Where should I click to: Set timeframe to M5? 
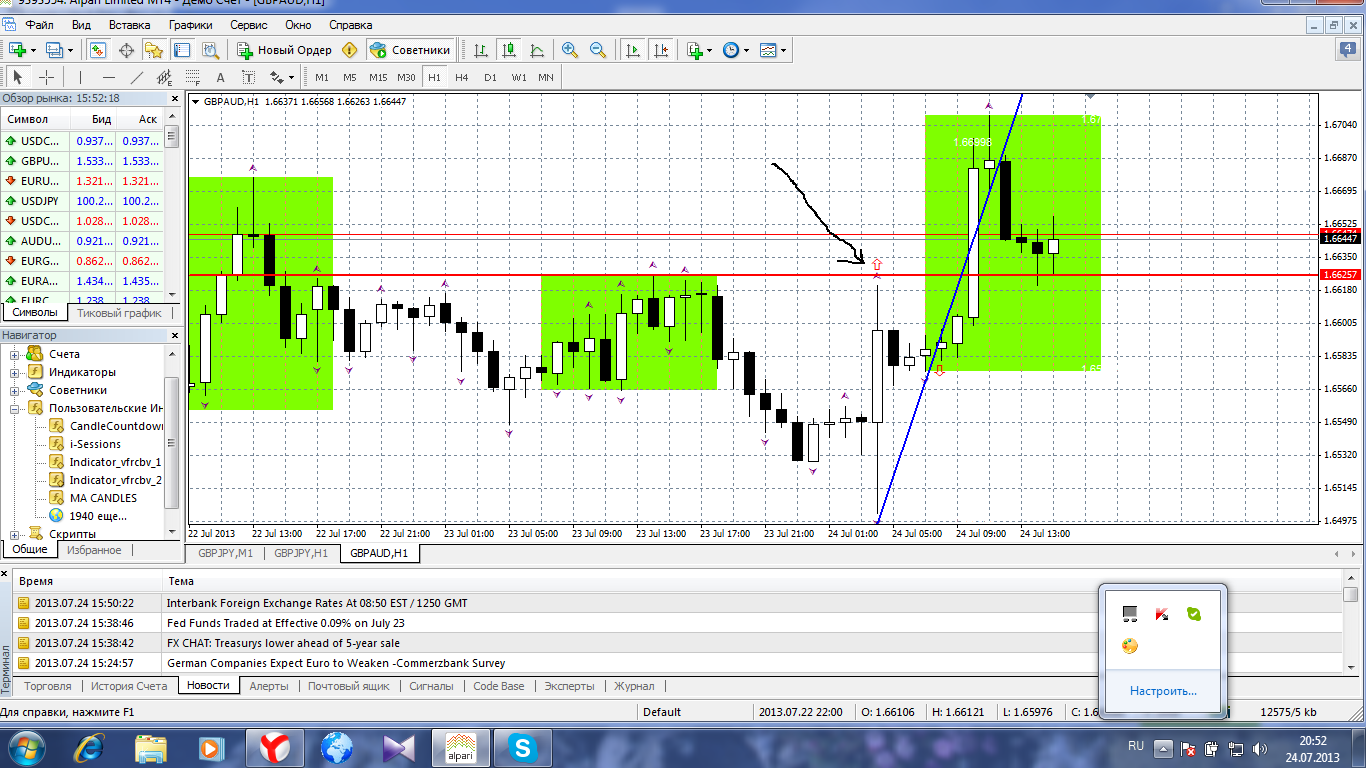coord(350,77)
